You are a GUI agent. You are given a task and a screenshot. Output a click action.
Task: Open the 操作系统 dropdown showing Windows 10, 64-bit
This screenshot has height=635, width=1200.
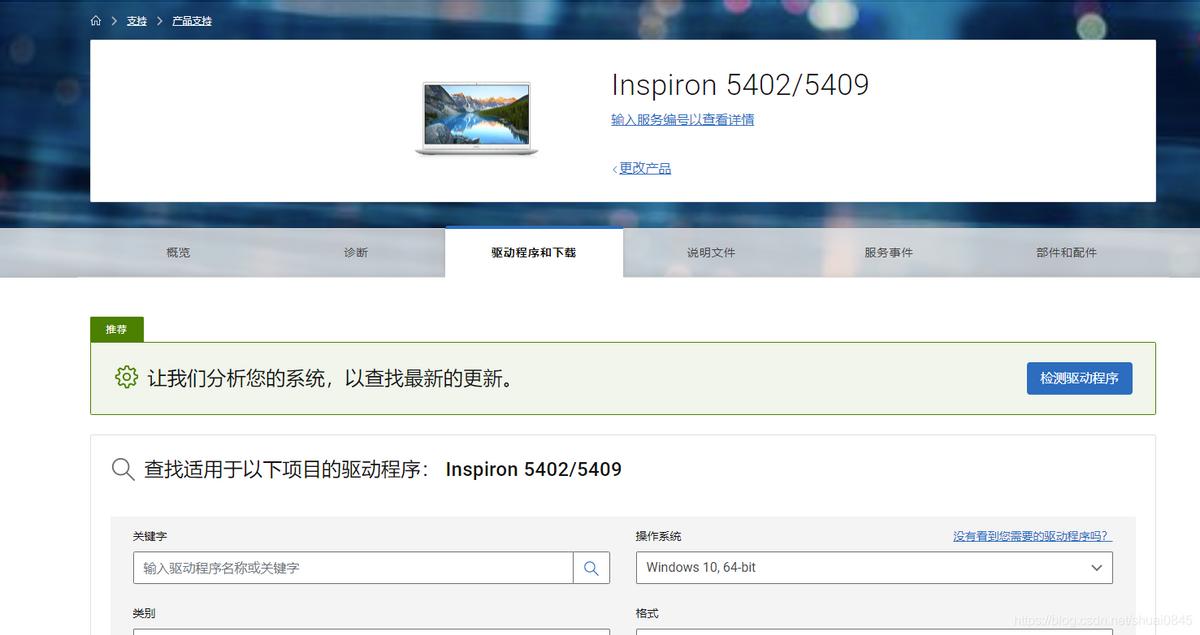[873, 567]
